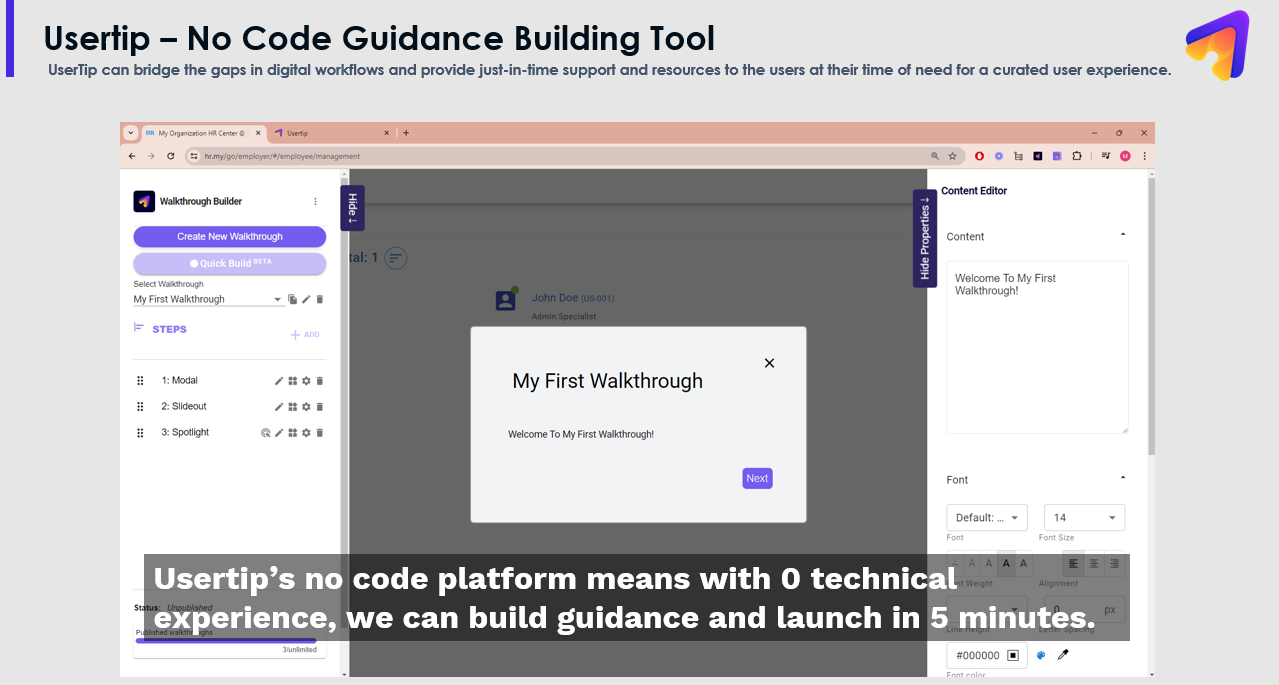Open a new browser tab
The image size is (1279, 685).
tap(406, 133)
